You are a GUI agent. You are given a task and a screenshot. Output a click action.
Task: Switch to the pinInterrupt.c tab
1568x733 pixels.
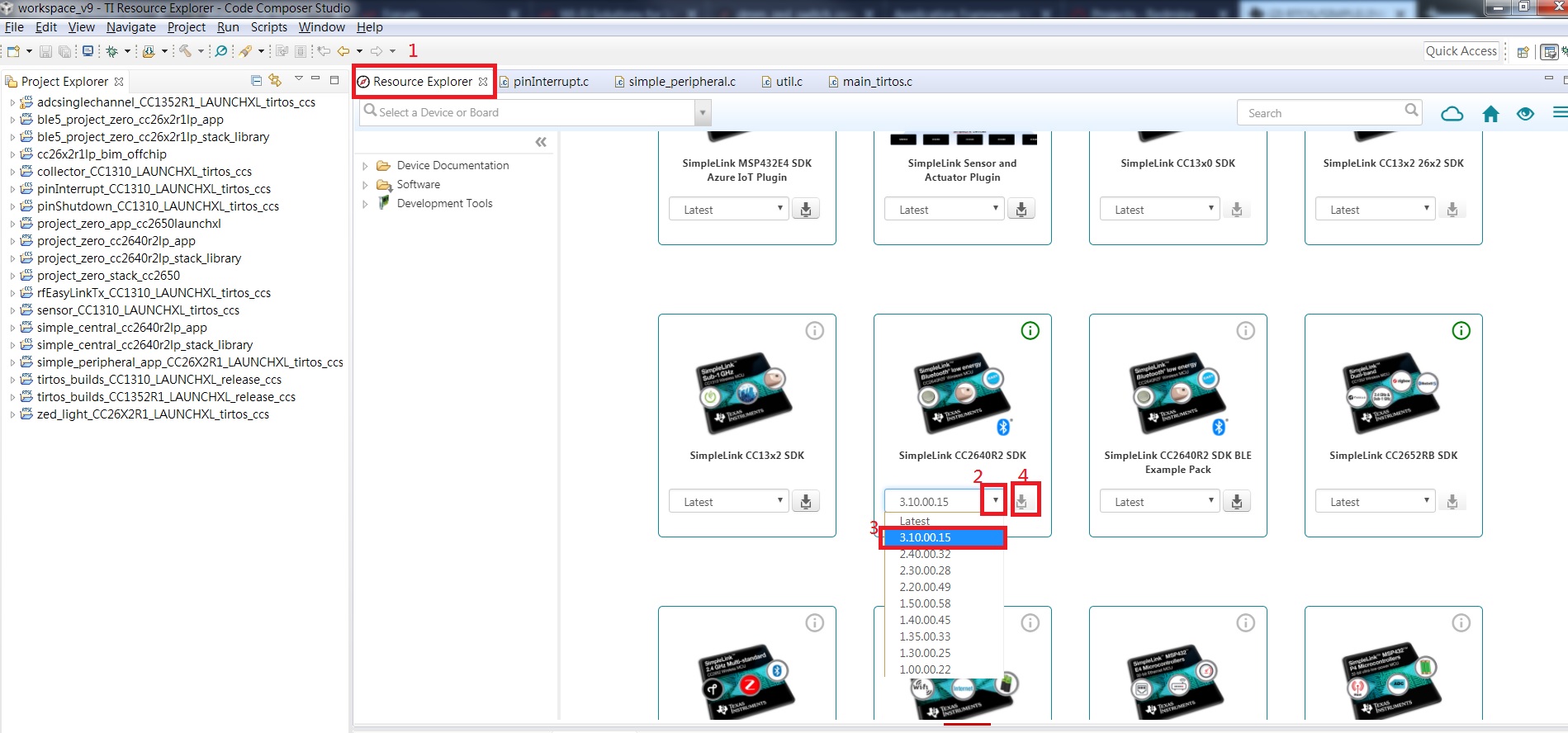pyautogui.click(x=544, y=82)
